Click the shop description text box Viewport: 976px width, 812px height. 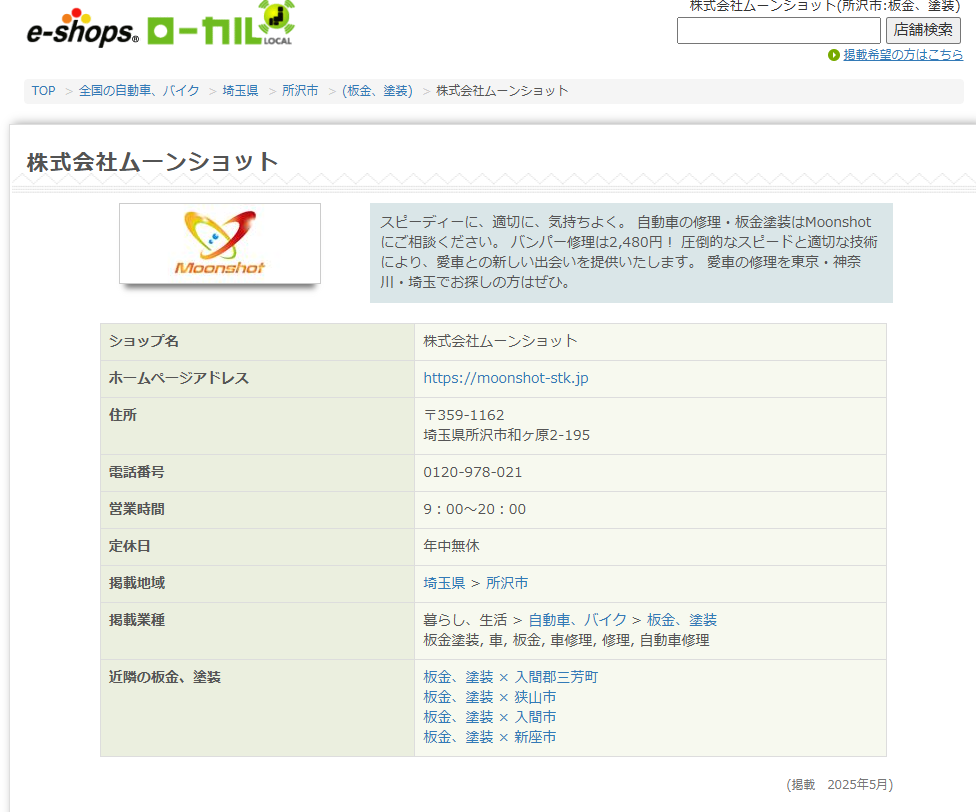[x=631, y=253]
